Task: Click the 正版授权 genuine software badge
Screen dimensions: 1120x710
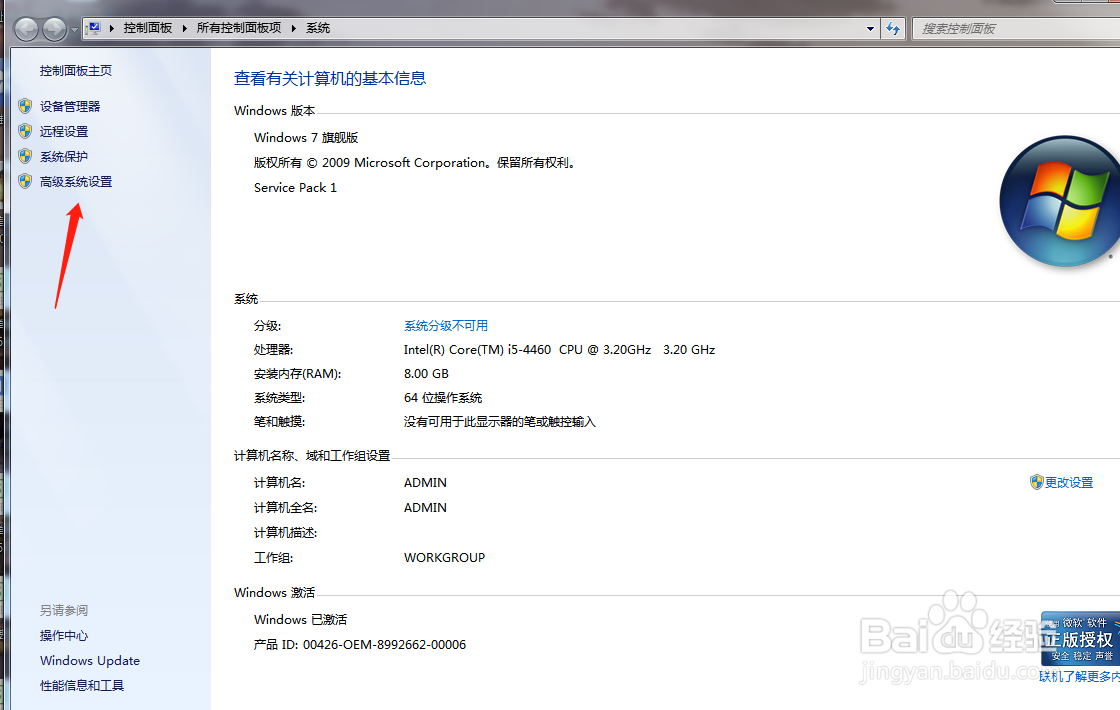Action: pos(1080,639)
